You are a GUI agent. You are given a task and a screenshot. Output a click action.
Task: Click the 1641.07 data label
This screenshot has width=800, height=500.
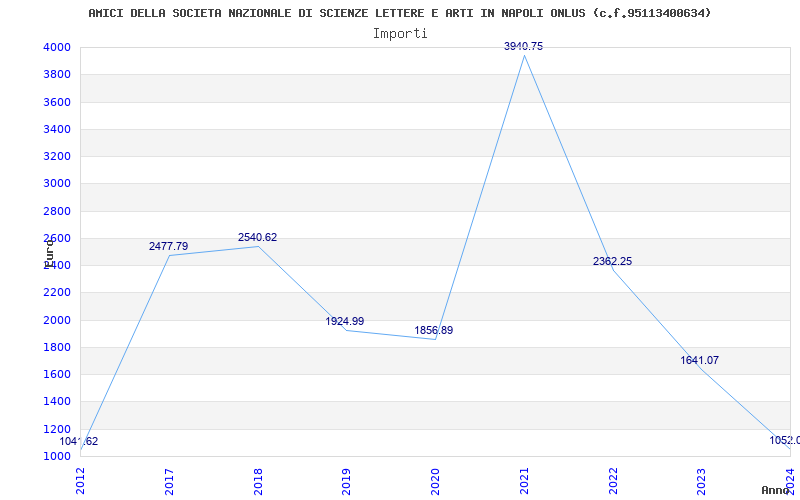click(699, 360)
